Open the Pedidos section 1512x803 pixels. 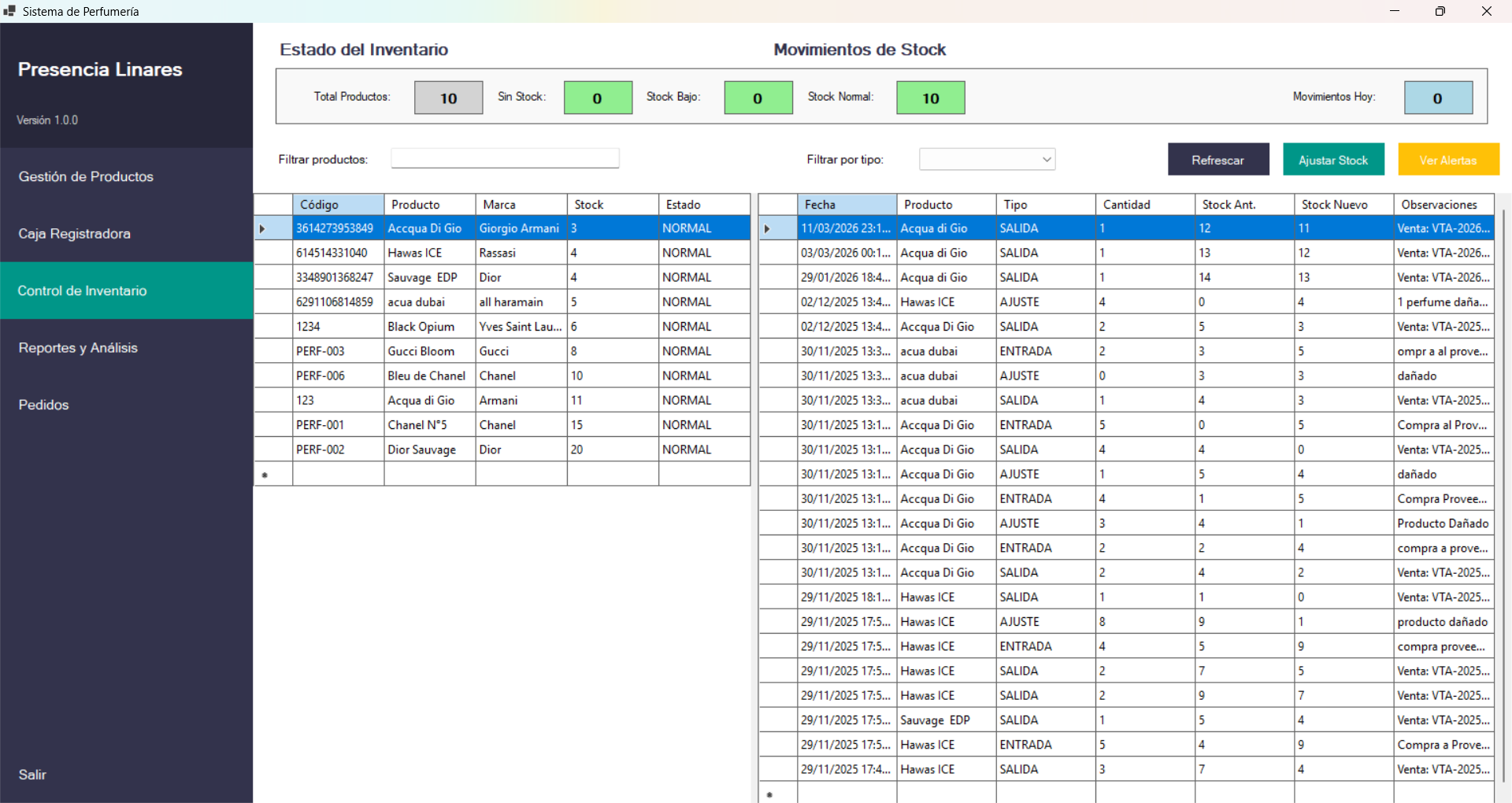44,405
